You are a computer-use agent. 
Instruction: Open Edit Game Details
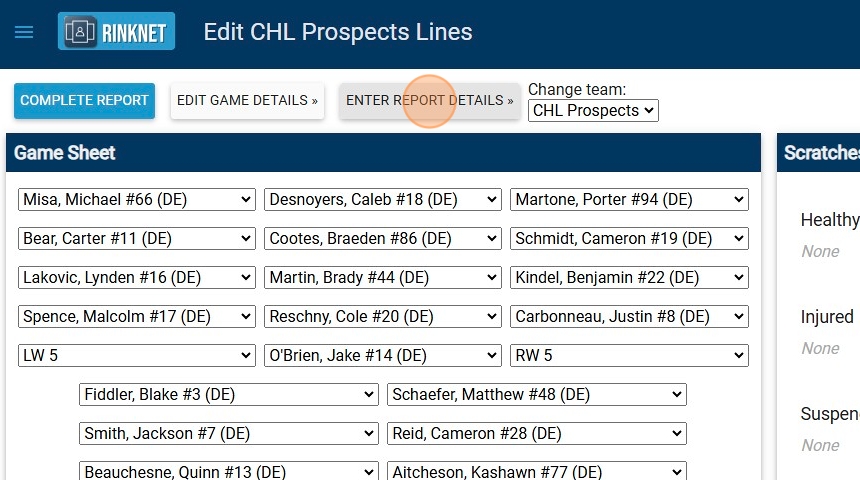(247, 101)
